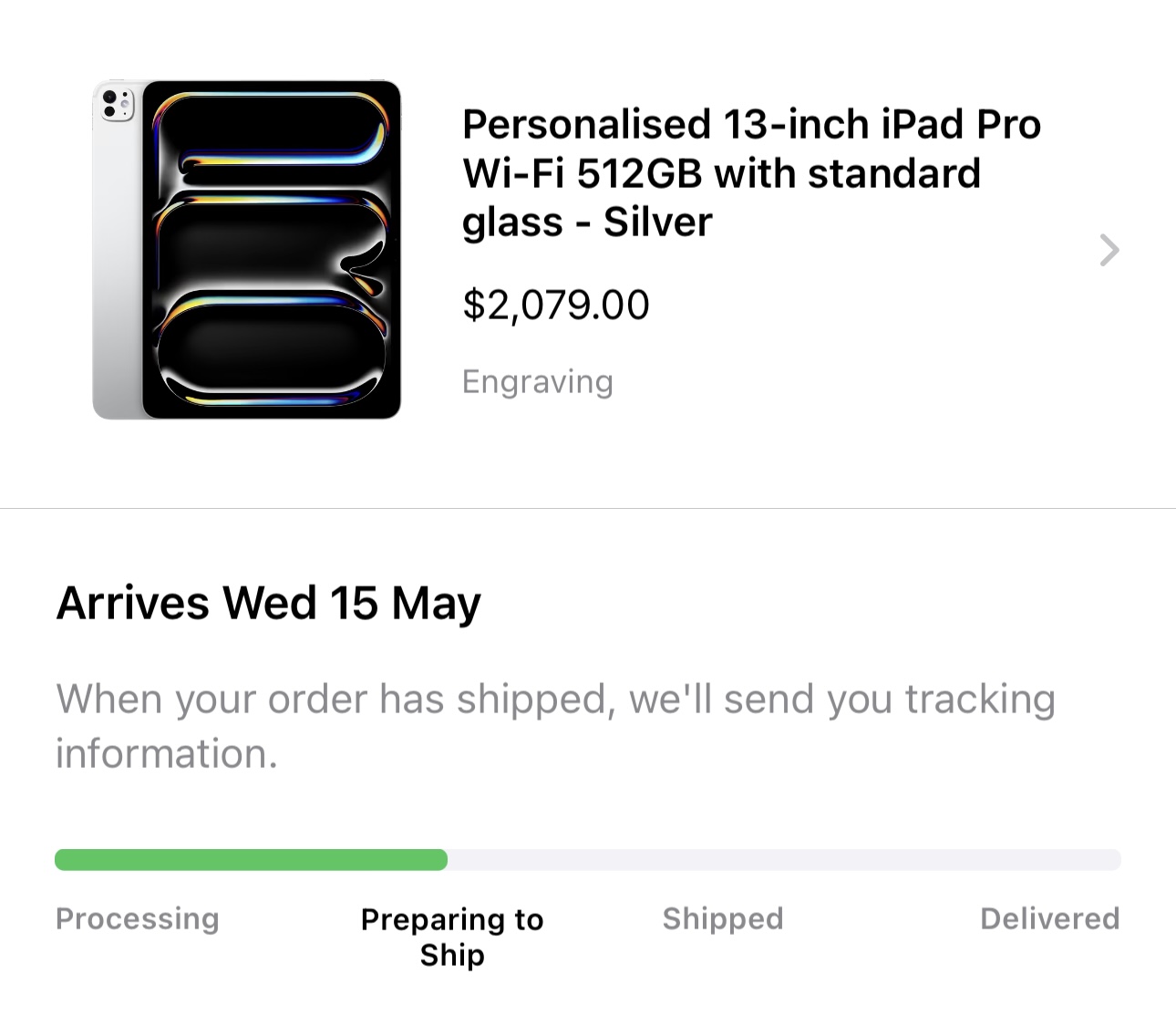The image size is (1176, 1026).
Task: Click the $2,079.00 price
Action: click(x=555, y=305)
